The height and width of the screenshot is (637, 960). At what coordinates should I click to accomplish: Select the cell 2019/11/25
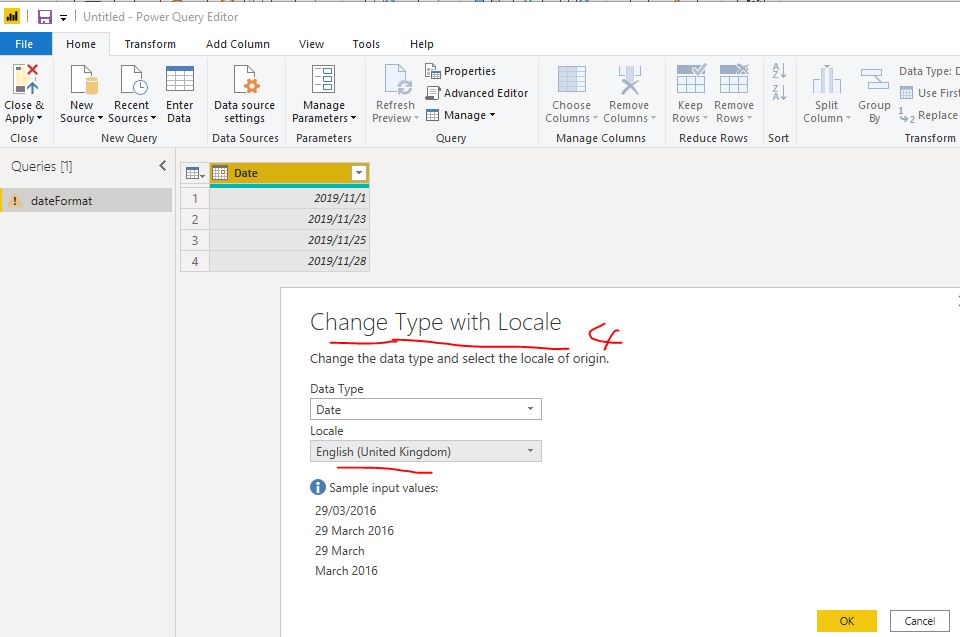(290, 240)
